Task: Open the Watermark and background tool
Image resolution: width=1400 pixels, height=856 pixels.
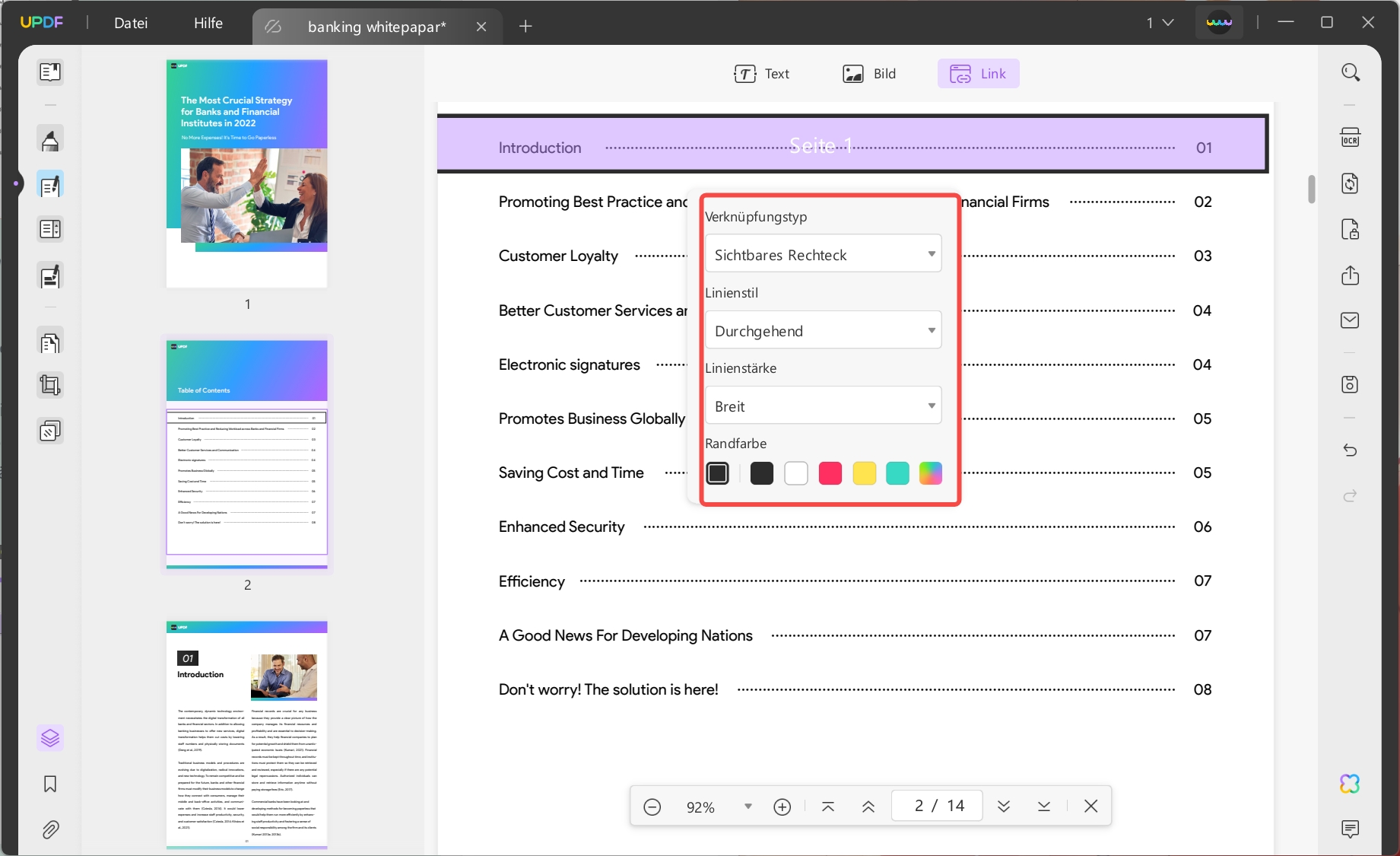Action: [50, 431]
